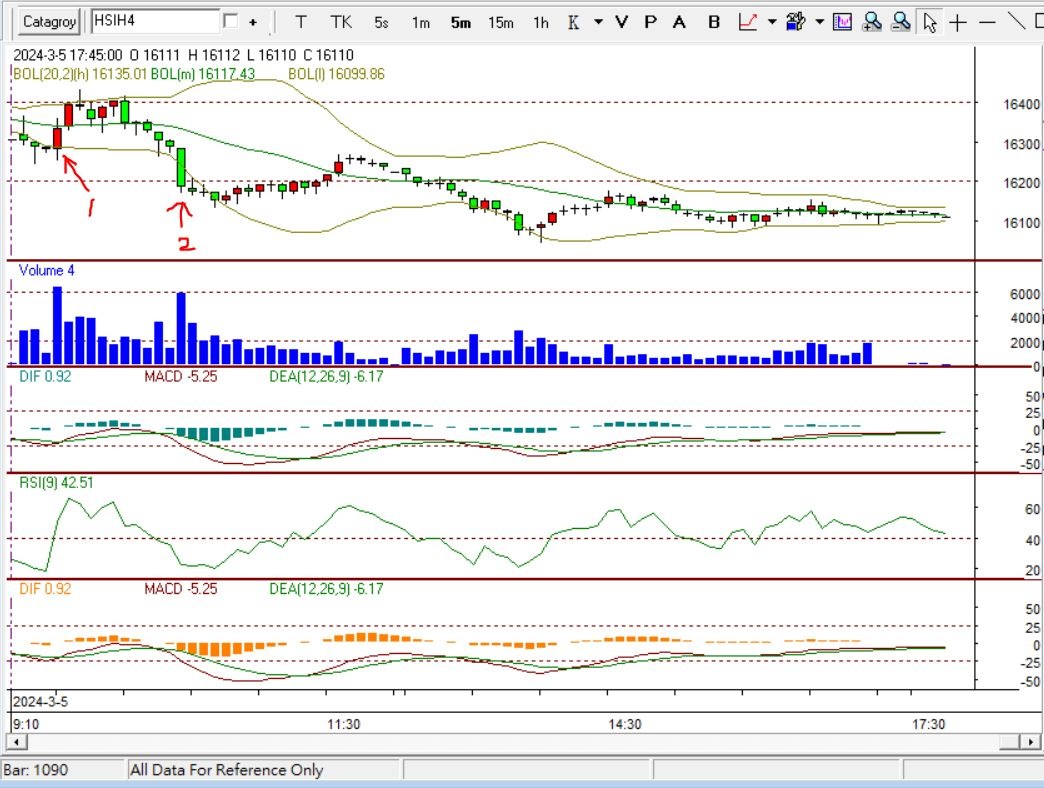1044x788 pixels.
Task: Select the crosshair cursor tool
Action: coord(958,22)
